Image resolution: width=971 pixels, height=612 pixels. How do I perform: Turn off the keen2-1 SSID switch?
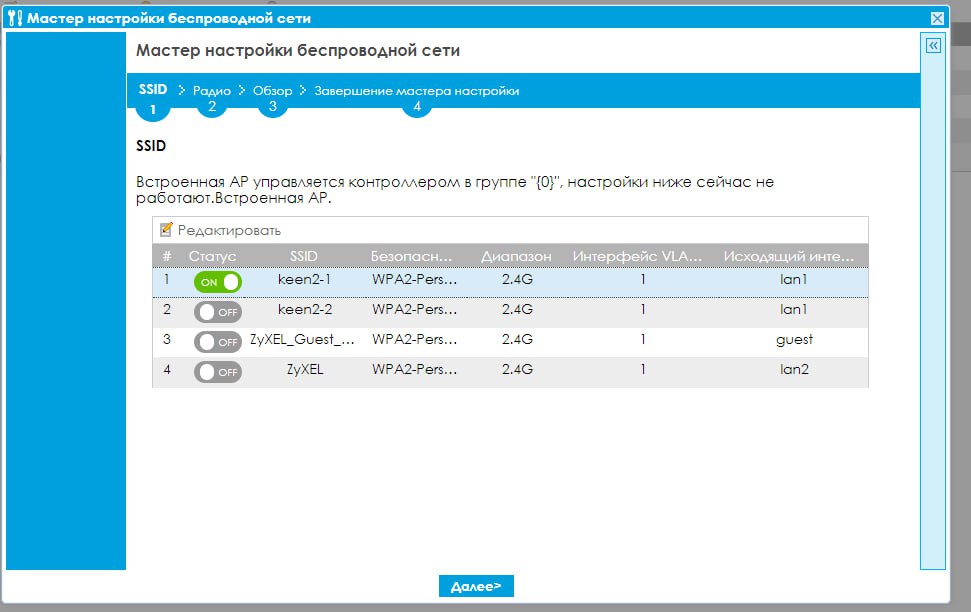coord(217,282)
